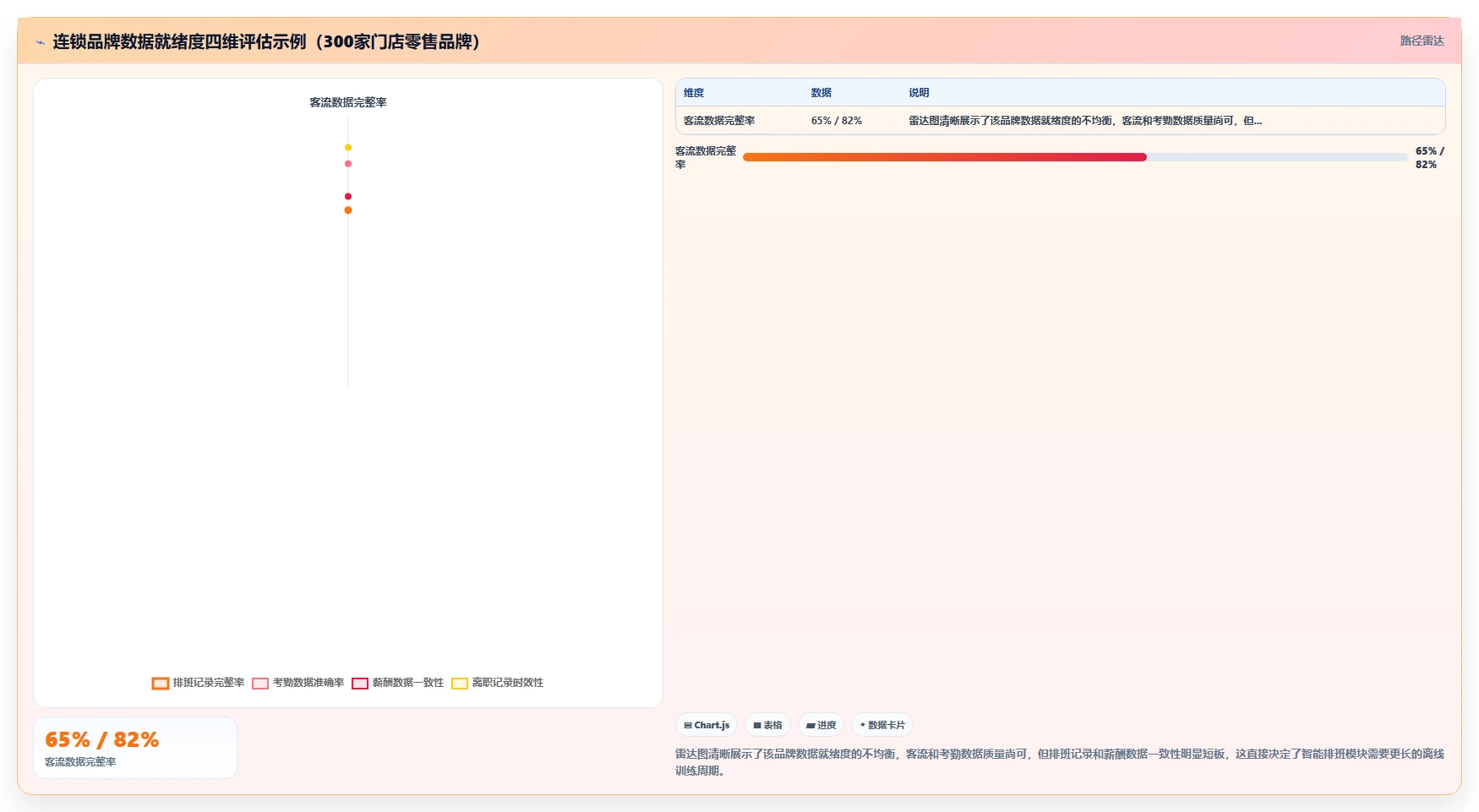Screen dimensions: 1479x812
Task: Click the crimson data point on radar chart
Action: [348, 197]
